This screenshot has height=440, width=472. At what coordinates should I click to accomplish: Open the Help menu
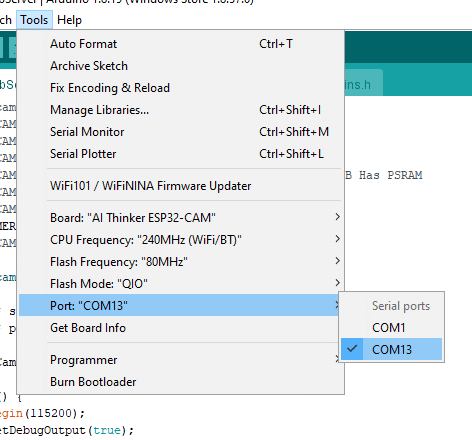[x=69, y=20]
